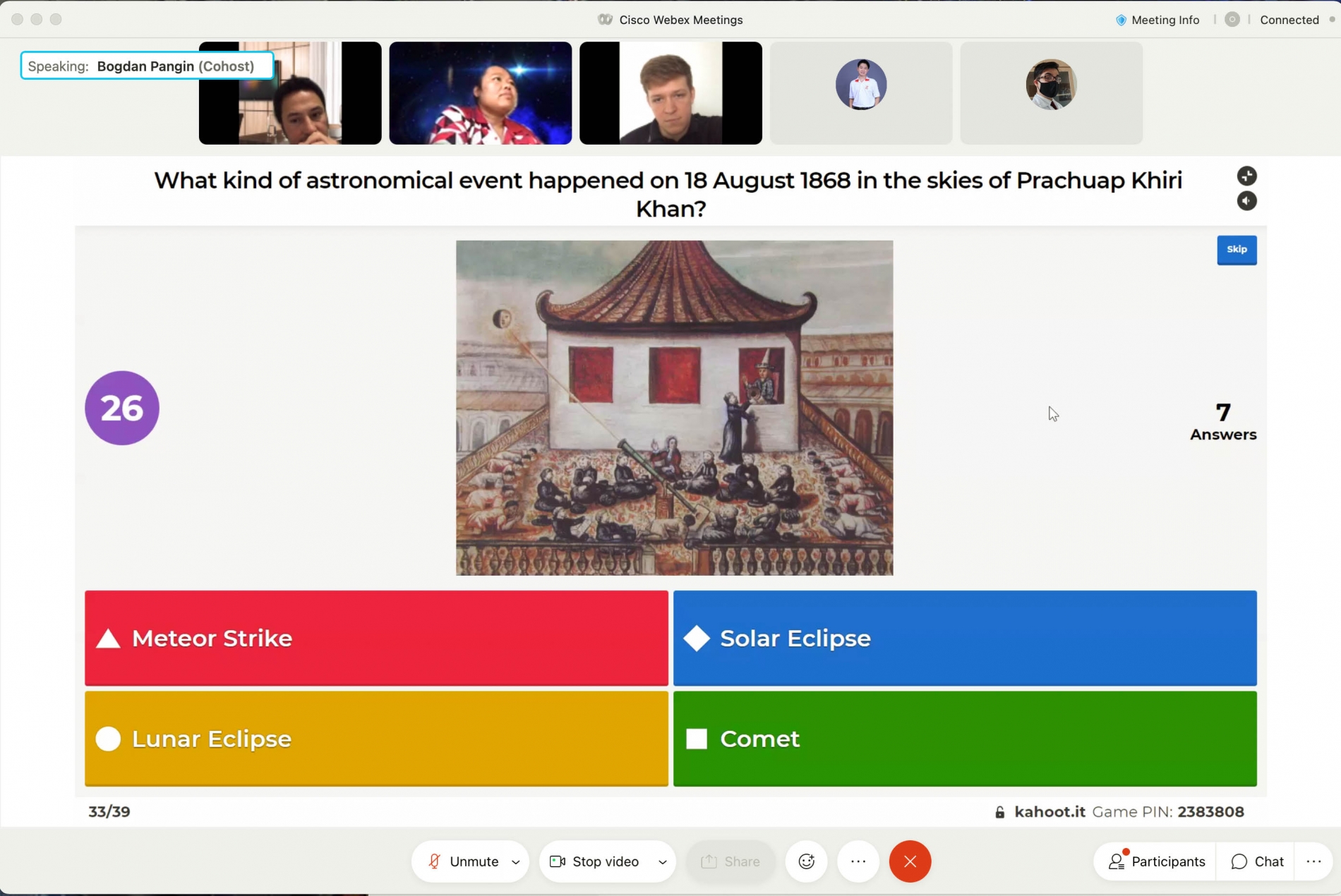Click the kahoot.it address text
This screenshot has width=1341, height=896.
point(1050,811)
